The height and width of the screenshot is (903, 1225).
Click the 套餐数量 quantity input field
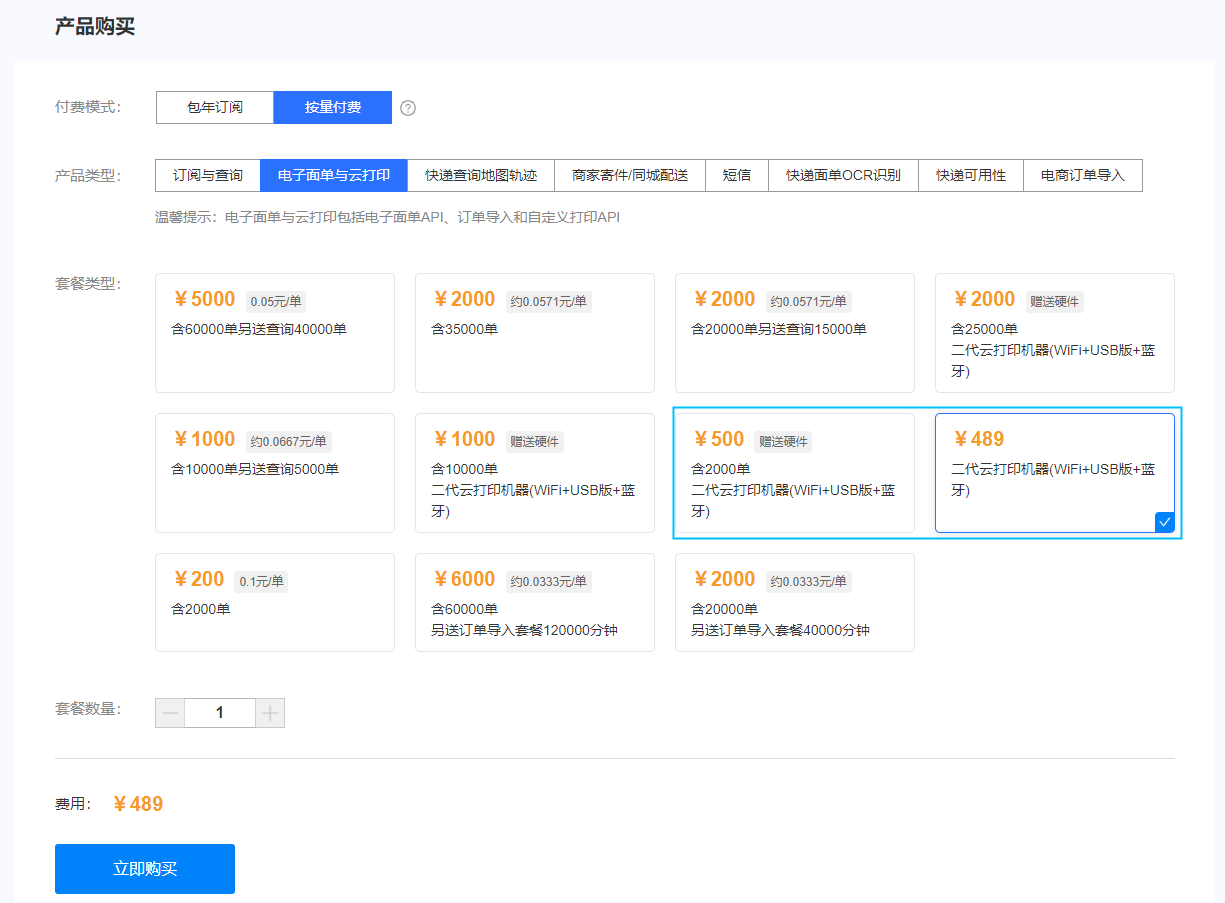pyautogui.click(x=220, y=713)
